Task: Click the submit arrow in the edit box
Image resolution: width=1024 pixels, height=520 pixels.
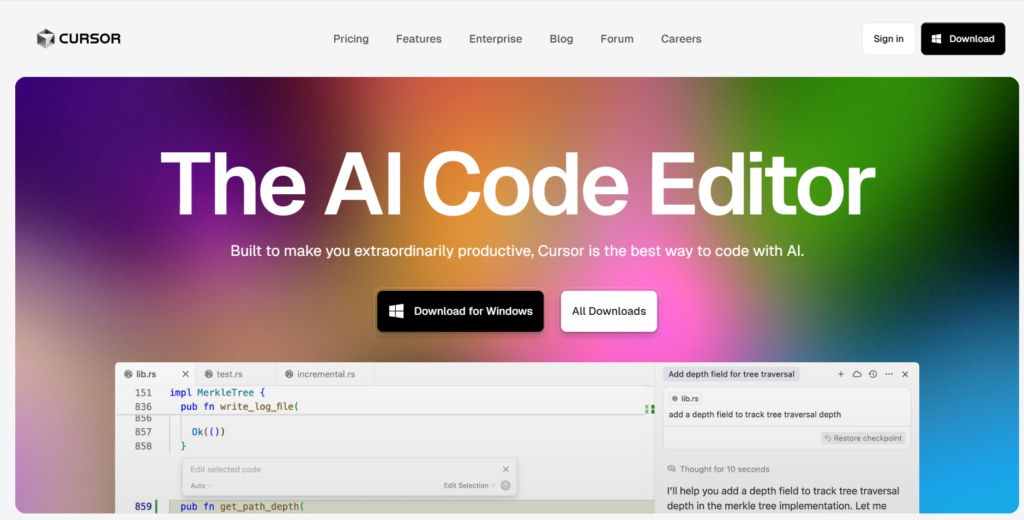Action: [x=505, y=485]
